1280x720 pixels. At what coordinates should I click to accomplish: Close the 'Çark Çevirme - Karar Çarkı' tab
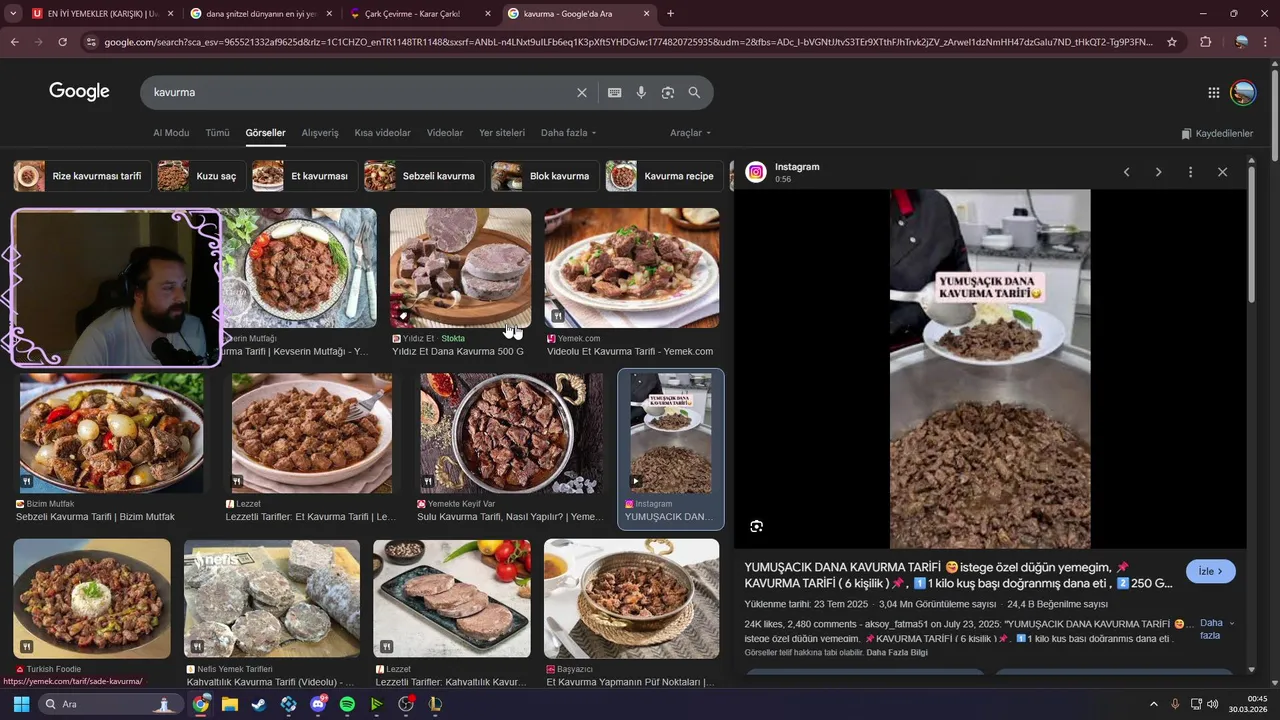coord(488,14)
